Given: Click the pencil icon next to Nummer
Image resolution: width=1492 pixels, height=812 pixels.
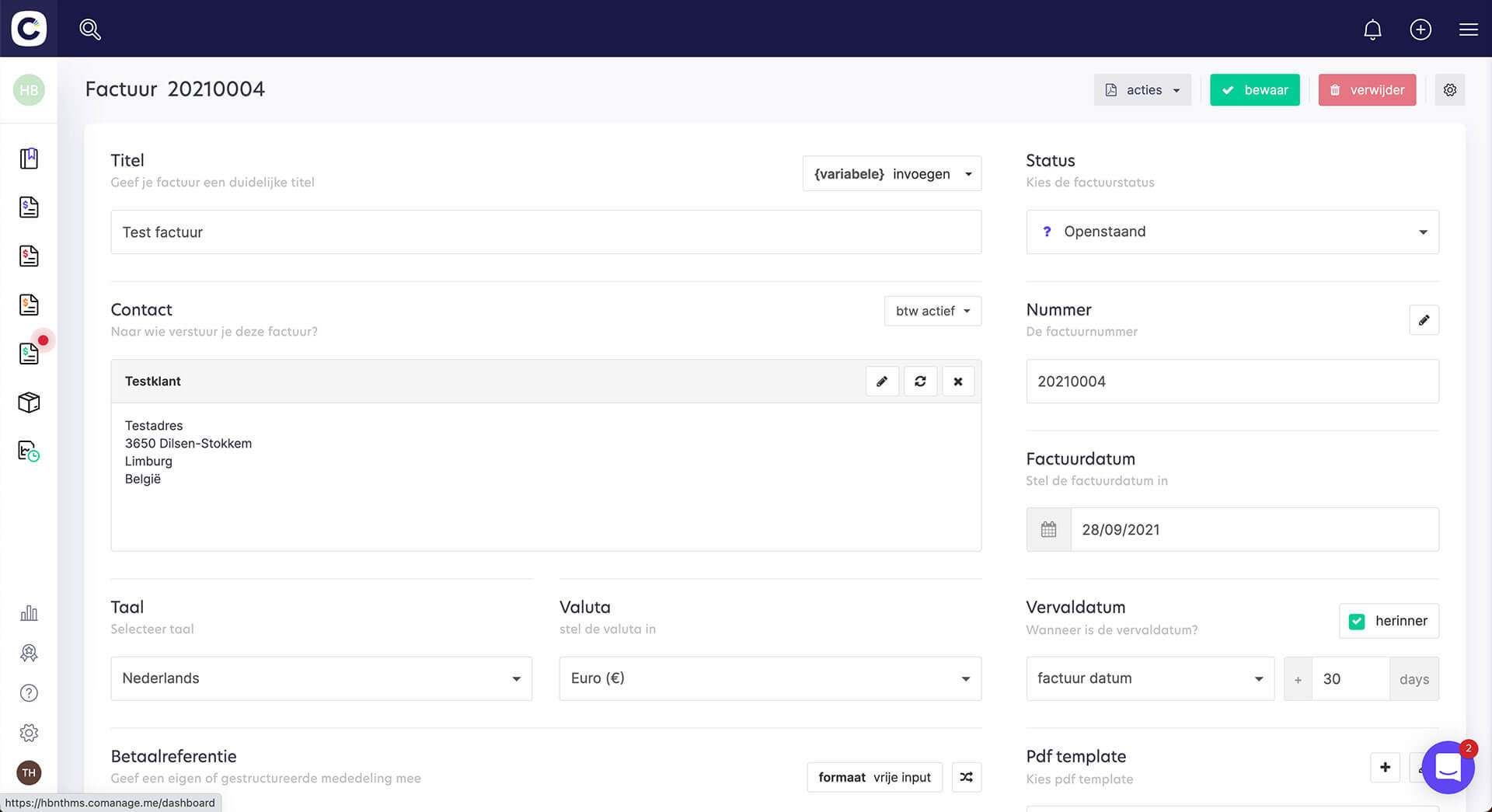Looking at the screenshot, I should (1424, 320).
